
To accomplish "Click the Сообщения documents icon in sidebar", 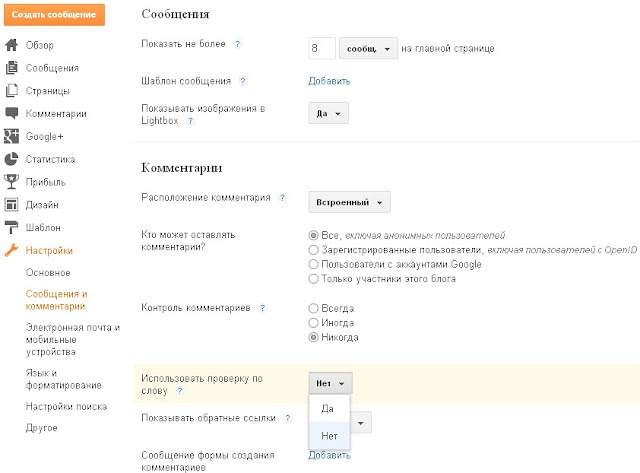I will tap(11, 68).
